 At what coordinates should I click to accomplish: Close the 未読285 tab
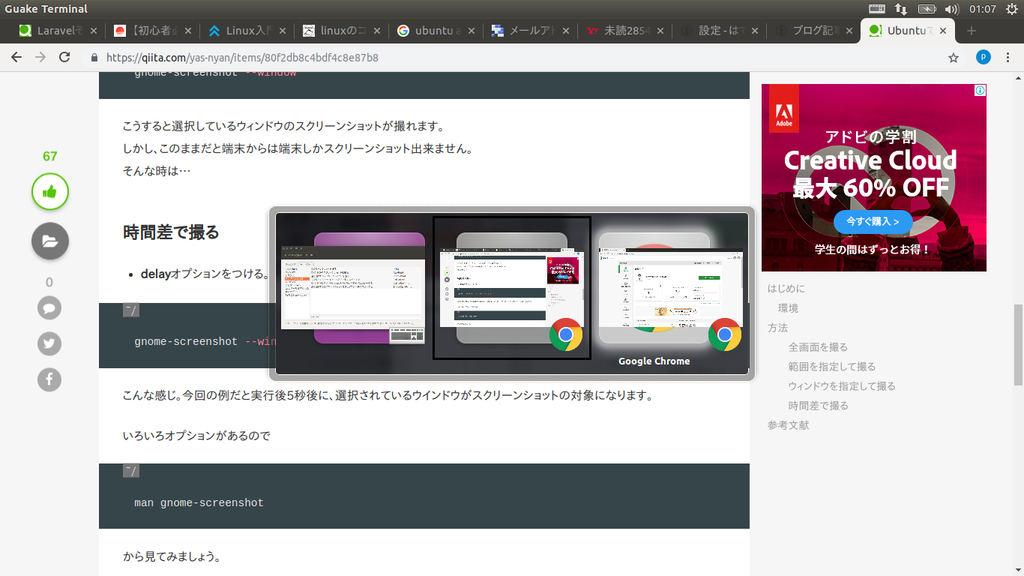click(660, 31)
